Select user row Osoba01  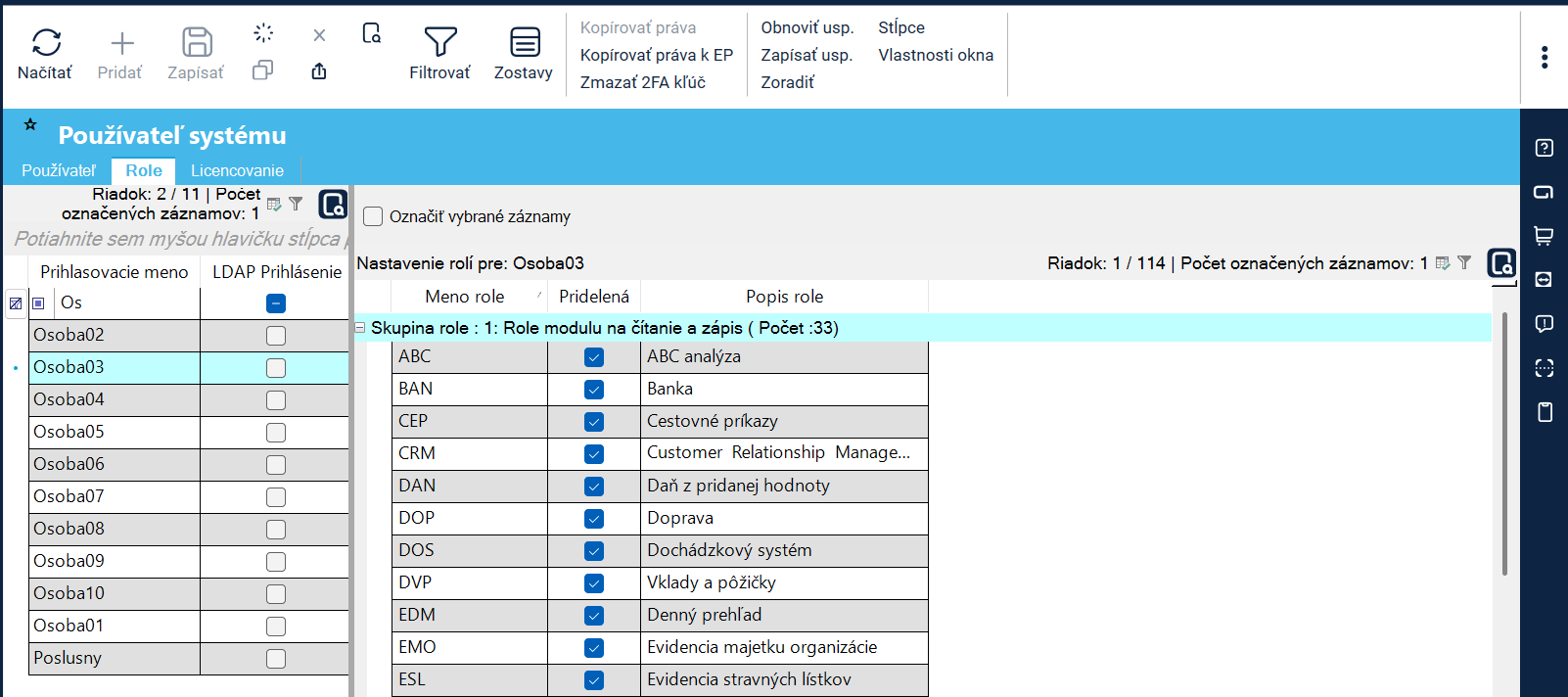pos(189,627)
